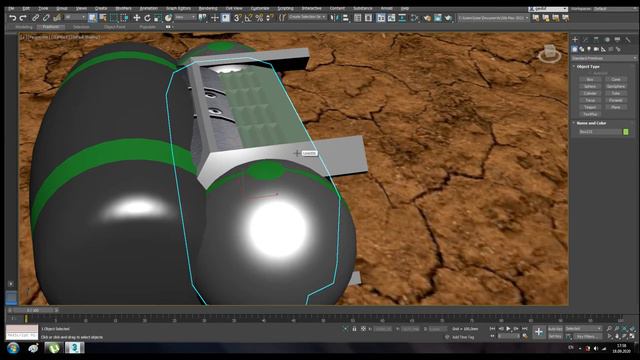
Task: Click the Sphere primitive button
Action: (x=590, y=86)
